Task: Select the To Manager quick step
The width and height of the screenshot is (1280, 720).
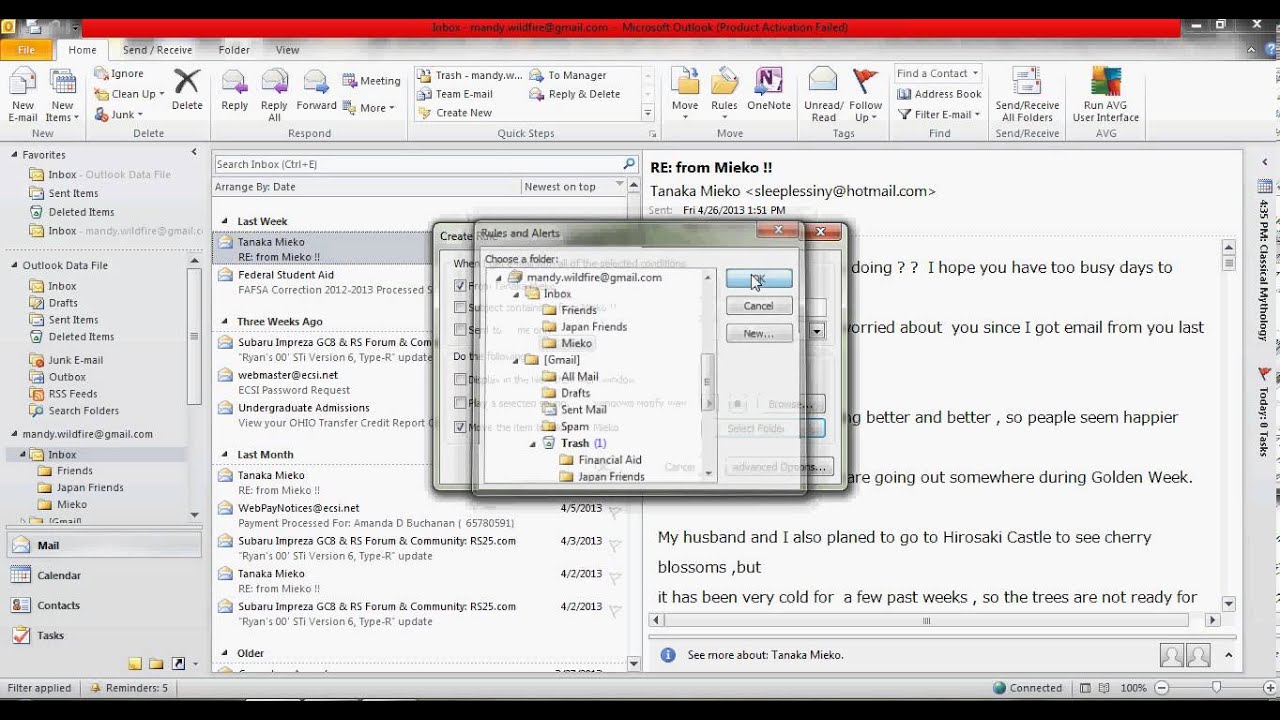Action: click(x=568, y=75)
